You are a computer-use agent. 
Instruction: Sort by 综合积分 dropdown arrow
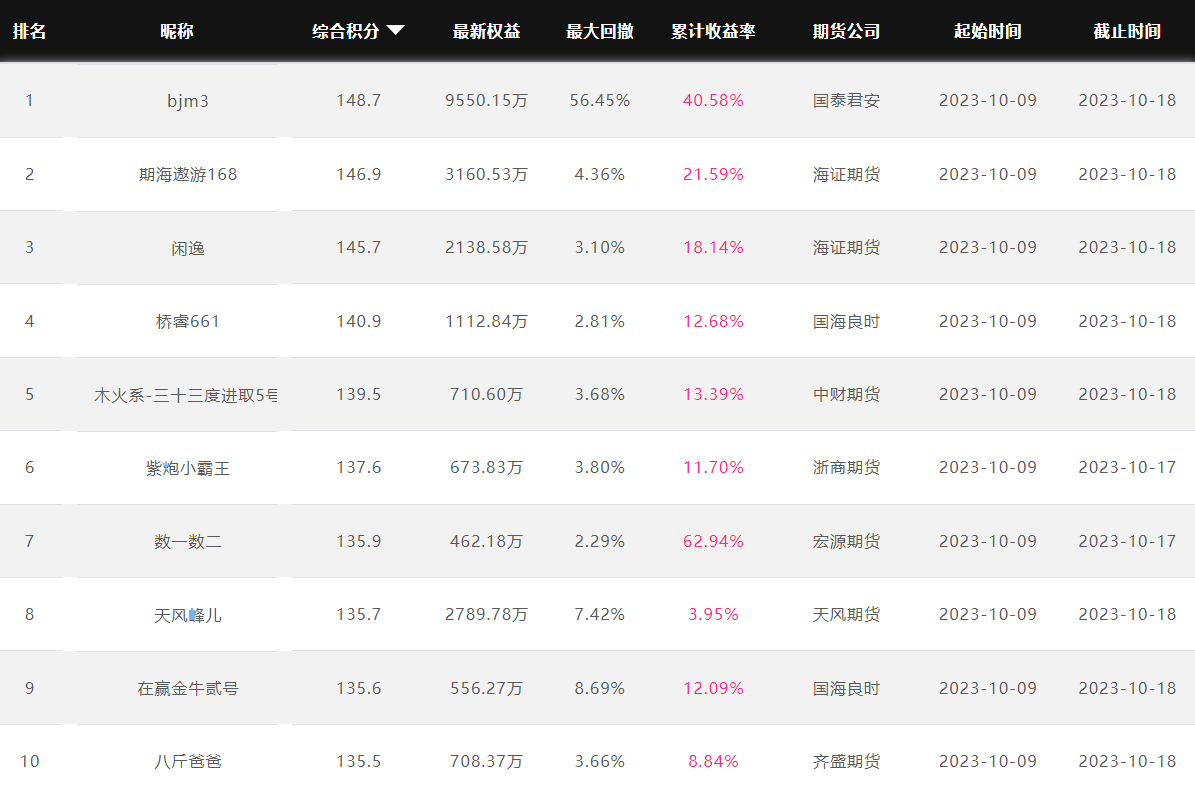396,30
